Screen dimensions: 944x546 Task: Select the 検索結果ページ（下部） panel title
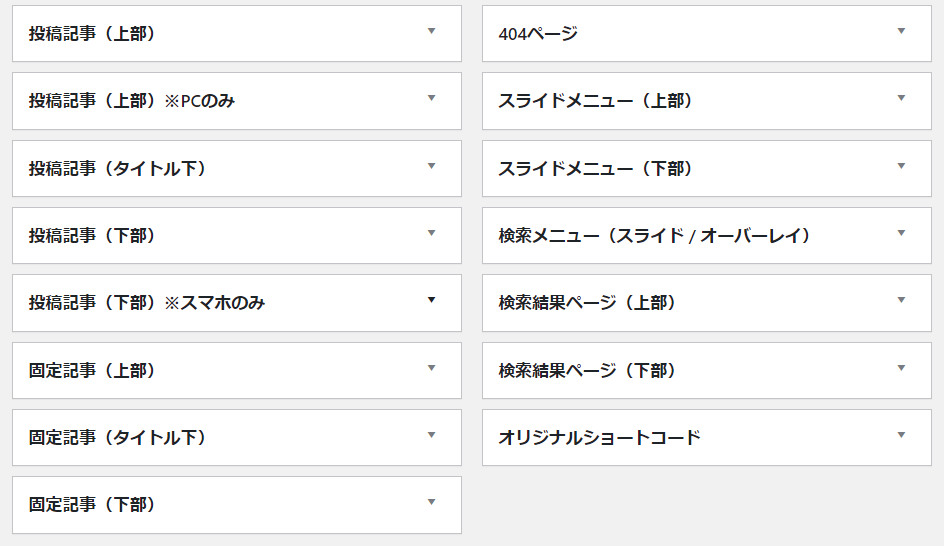pos(587,370)
